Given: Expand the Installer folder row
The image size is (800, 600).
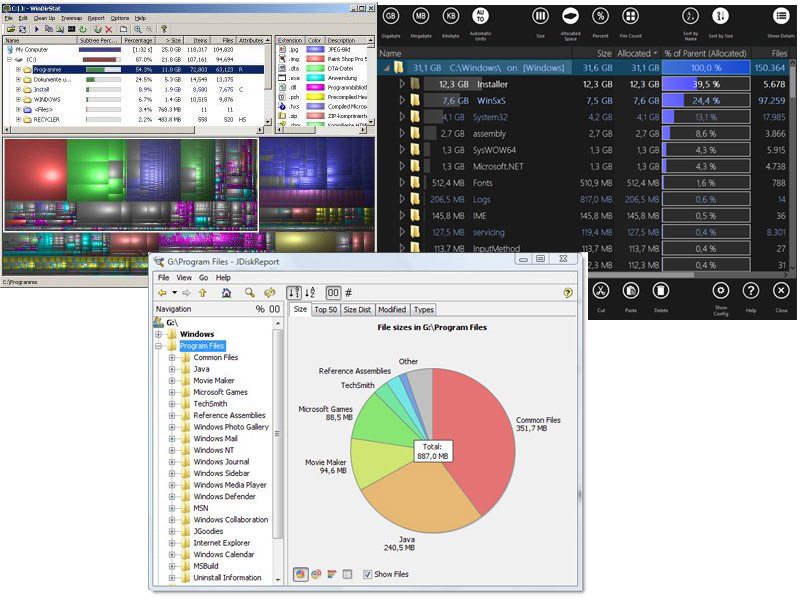Looking at the screenshot, I should 402,84.
